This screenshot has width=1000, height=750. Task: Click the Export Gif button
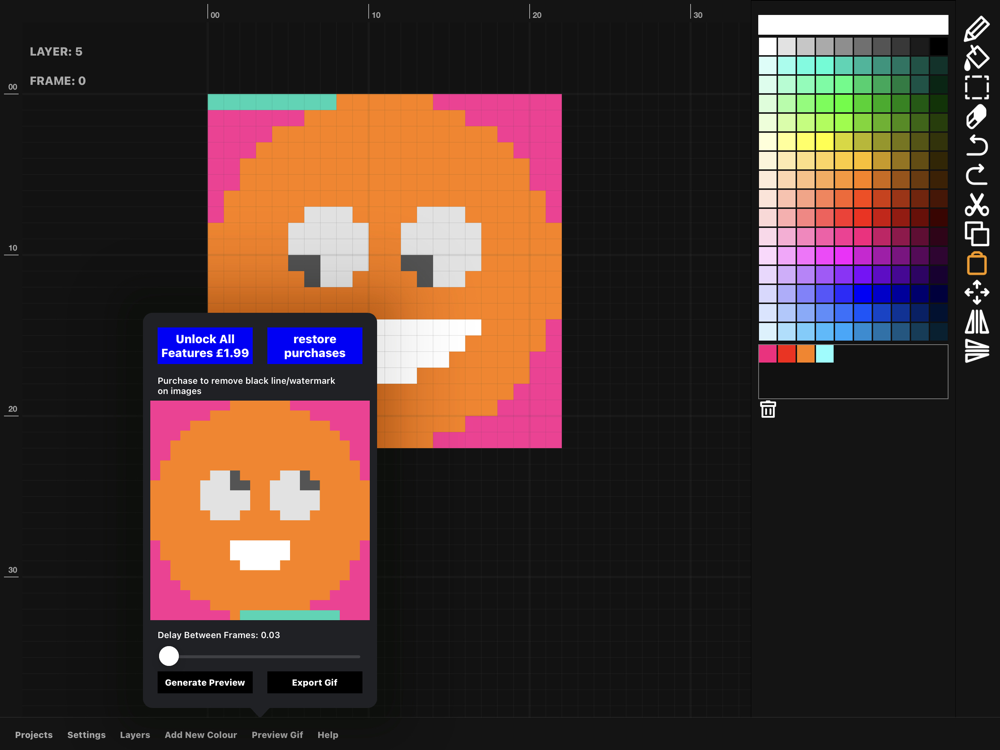tap(314, 682)
